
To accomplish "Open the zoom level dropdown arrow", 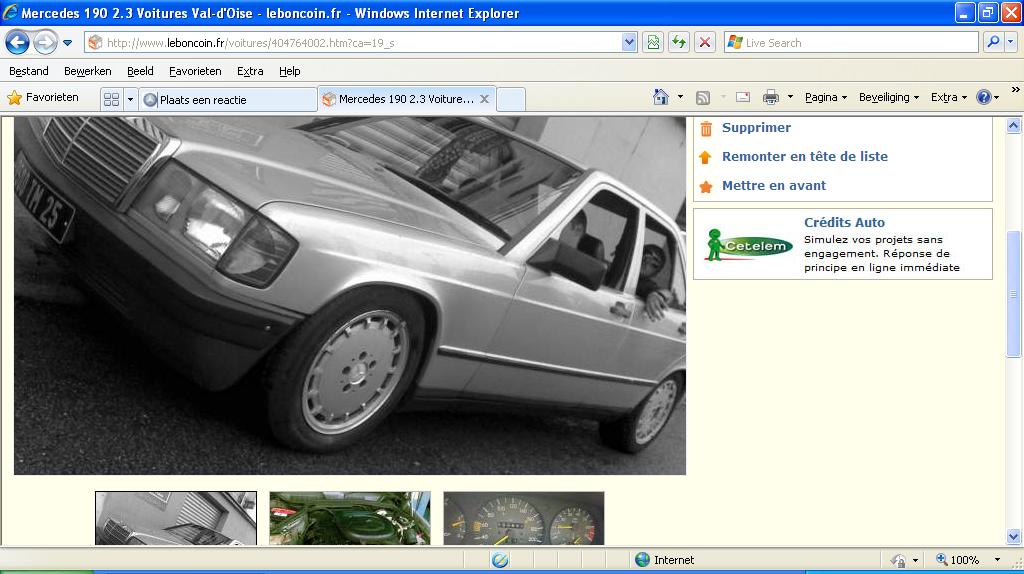I will (x=997, y=560).
